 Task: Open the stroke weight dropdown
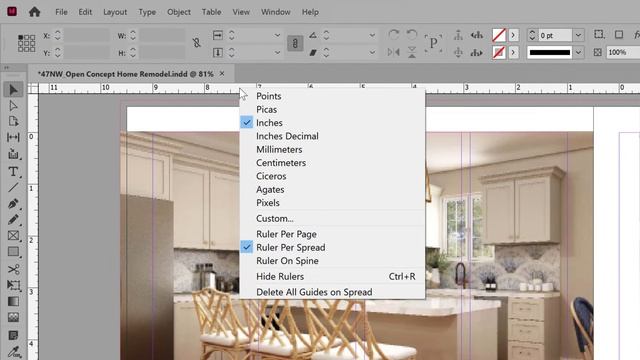pyautogui.click(x=578, y=36)
